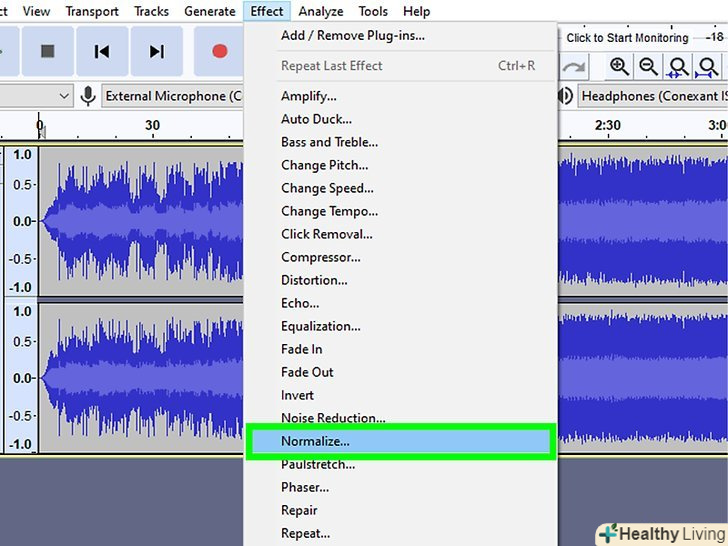Viewport: 728px width, 546px height.
Task: Select the Repeat... effect
Action: click(401, 533)
